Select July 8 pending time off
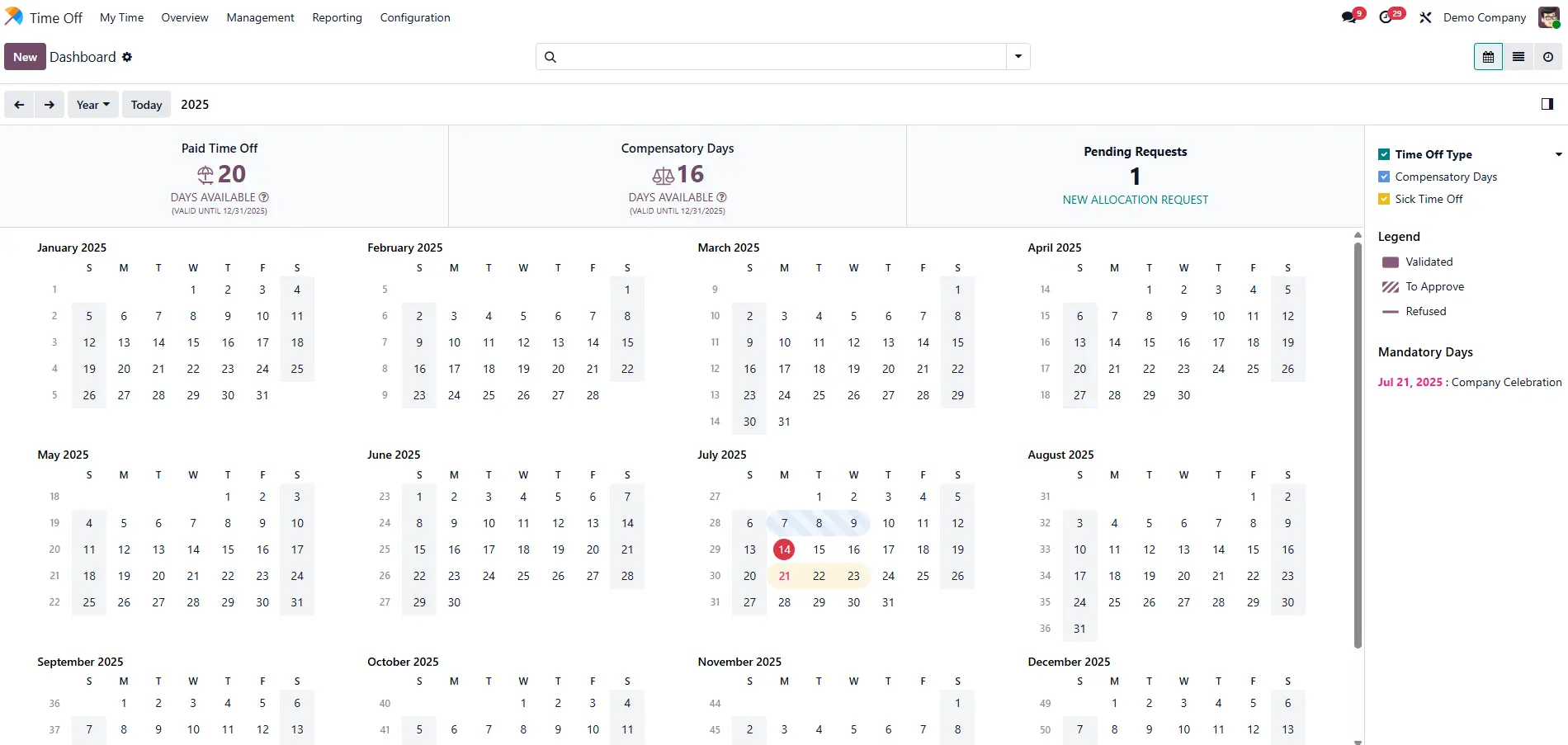1568x745 pixels. coord(819,523)
